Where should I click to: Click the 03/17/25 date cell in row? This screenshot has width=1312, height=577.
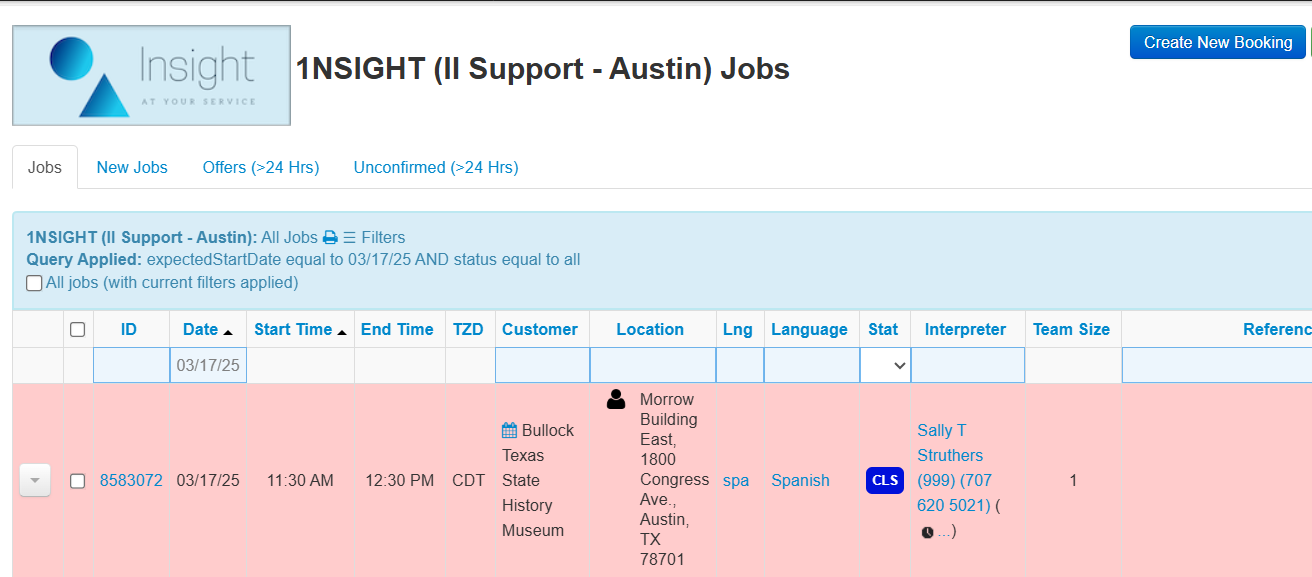click(x=208, y=481)
